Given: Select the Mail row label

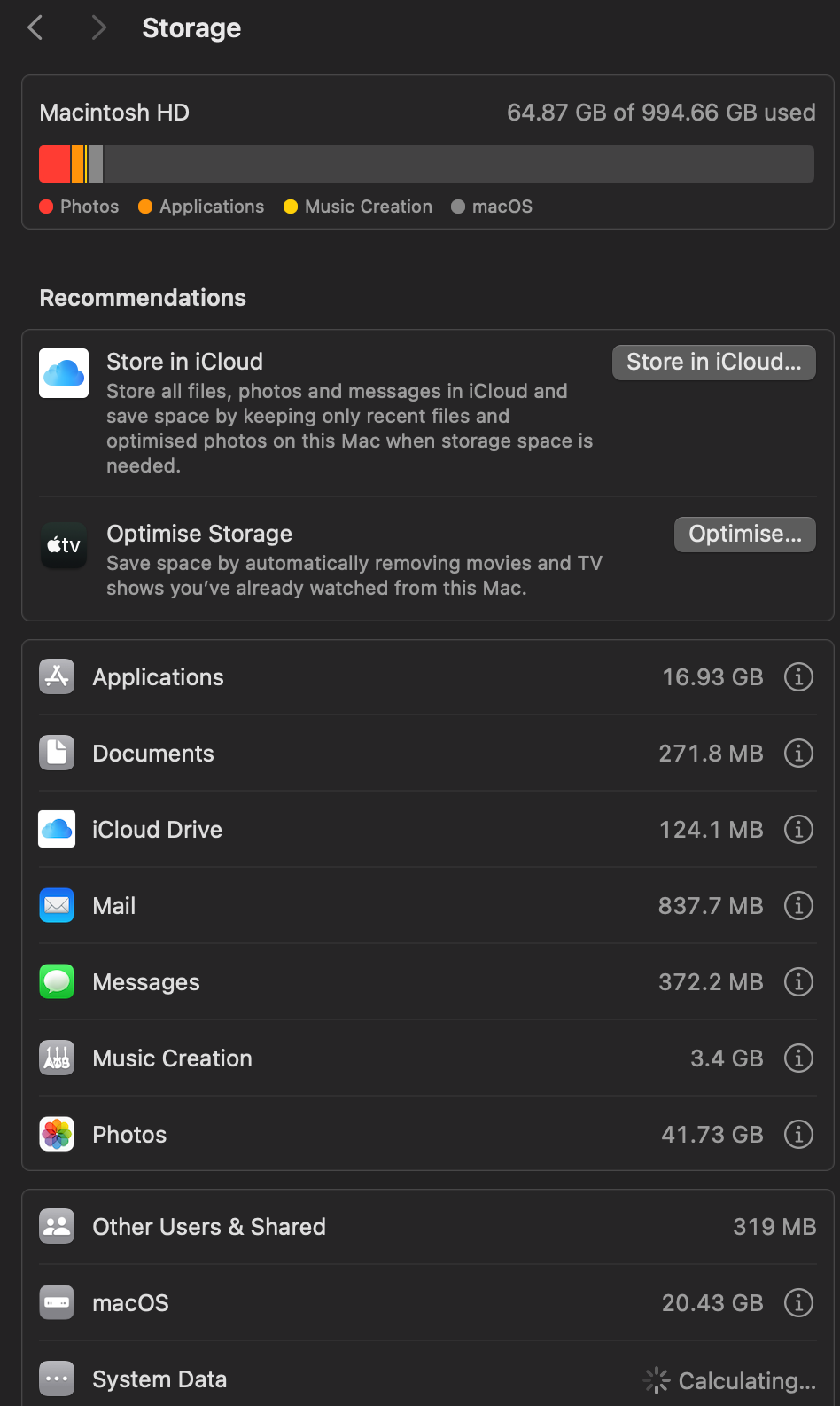Looking at the screenshot, I should pos(114,906).
